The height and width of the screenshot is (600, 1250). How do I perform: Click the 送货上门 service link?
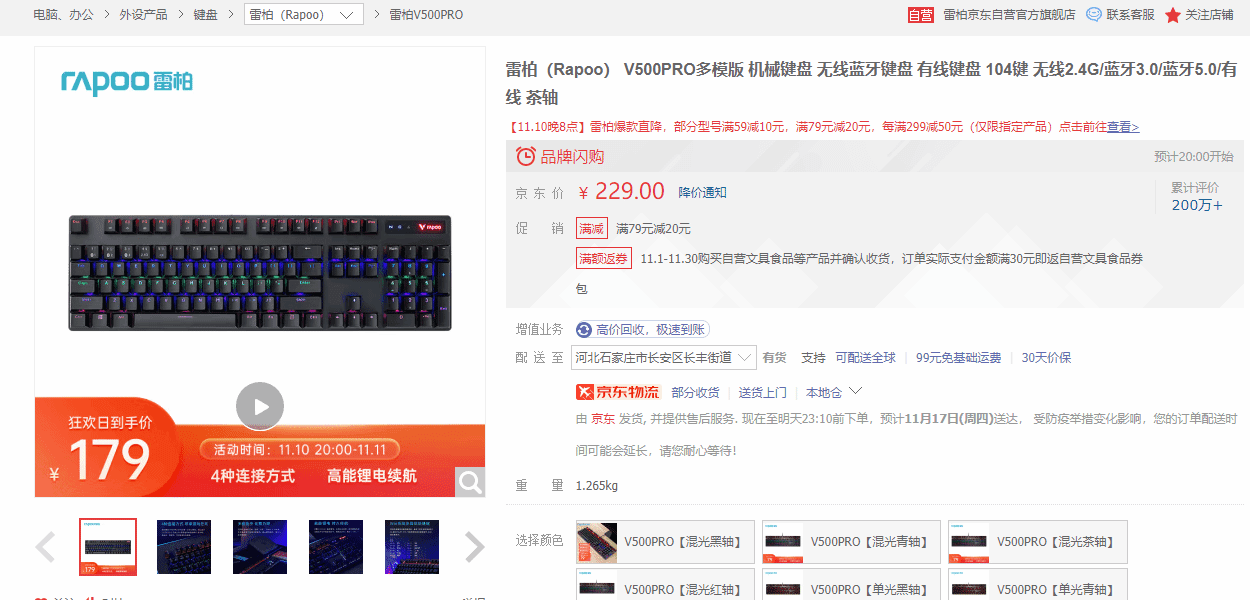pyautogui.click(x=763, y=392)
